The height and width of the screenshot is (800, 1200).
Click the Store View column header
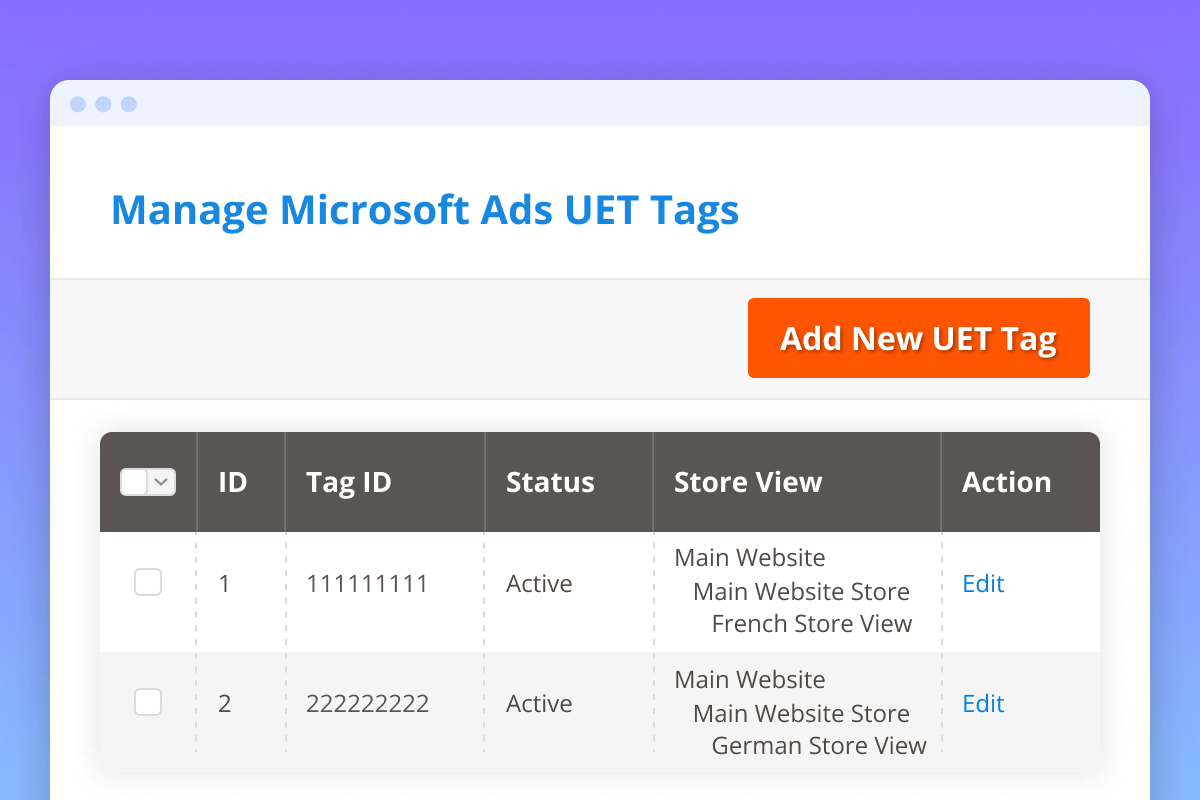pos(747,482)
